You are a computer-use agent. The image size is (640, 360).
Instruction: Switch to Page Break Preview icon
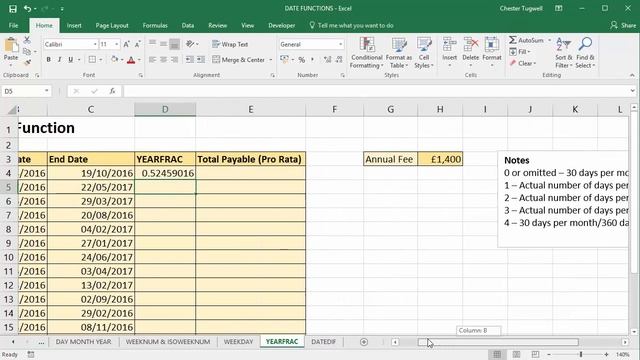(536, 354)
